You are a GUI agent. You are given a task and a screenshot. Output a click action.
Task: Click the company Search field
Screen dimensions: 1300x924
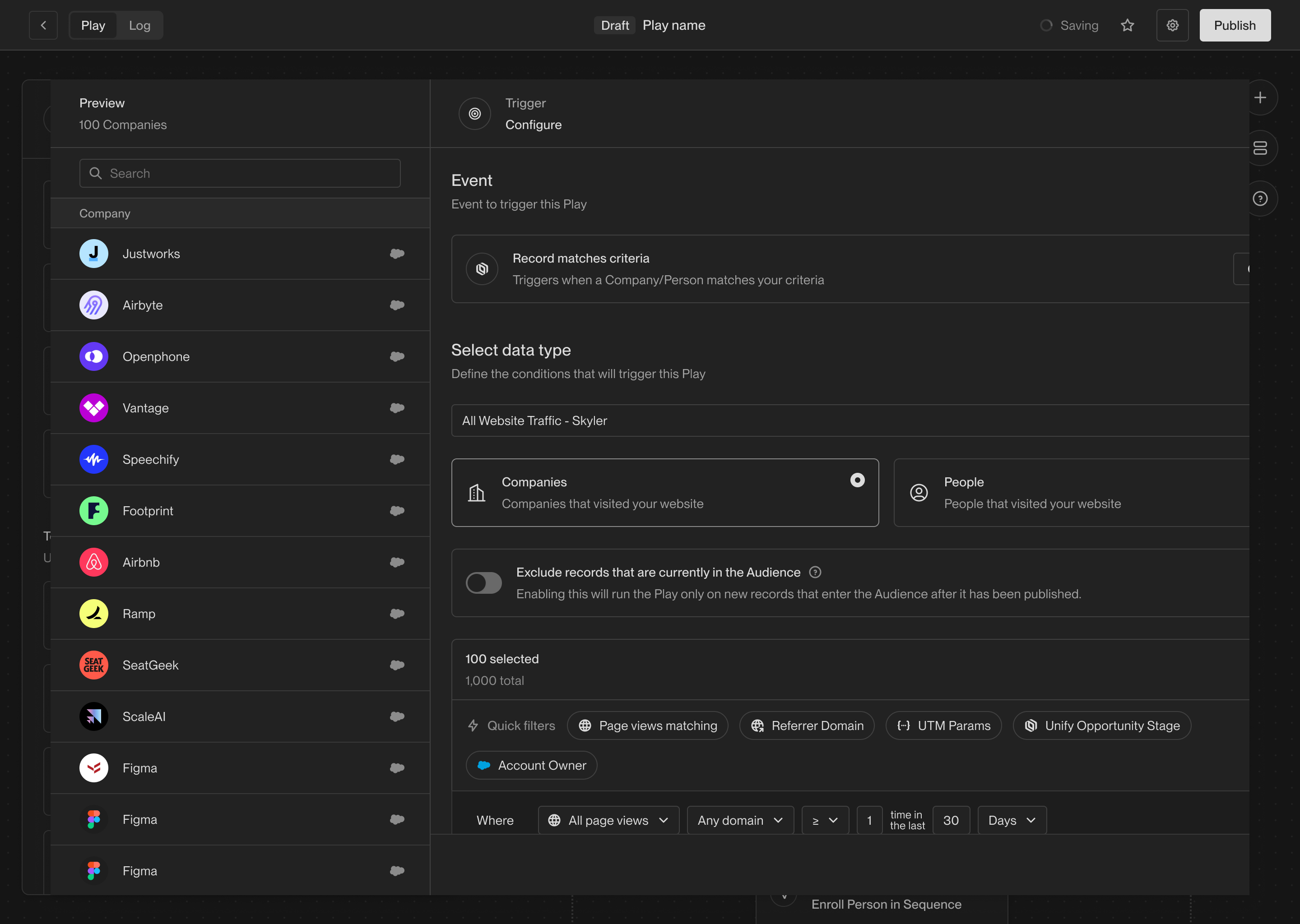(x=240, y=174)
